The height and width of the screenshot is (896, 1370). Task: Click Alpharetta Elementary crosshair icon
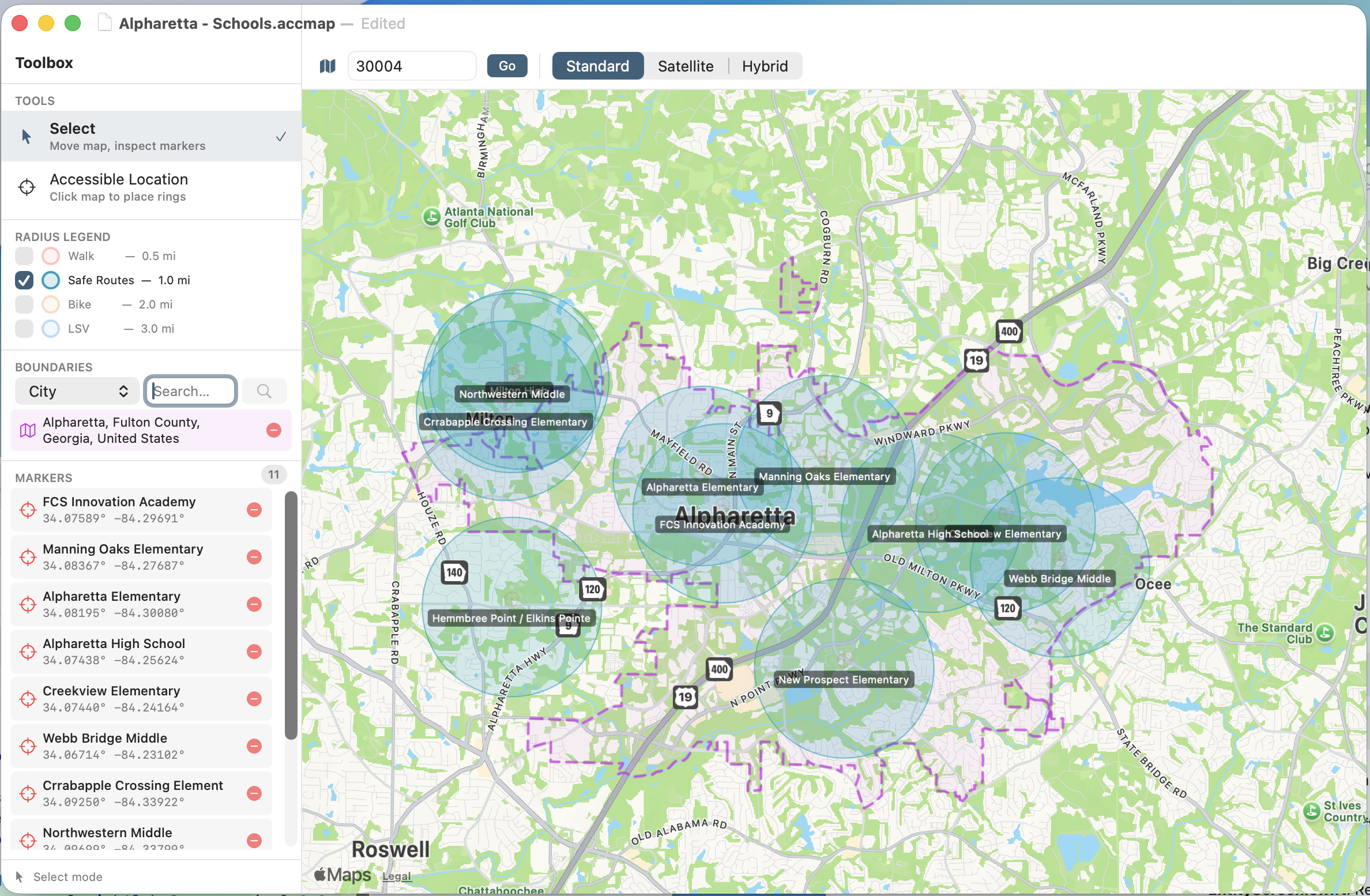28,604
